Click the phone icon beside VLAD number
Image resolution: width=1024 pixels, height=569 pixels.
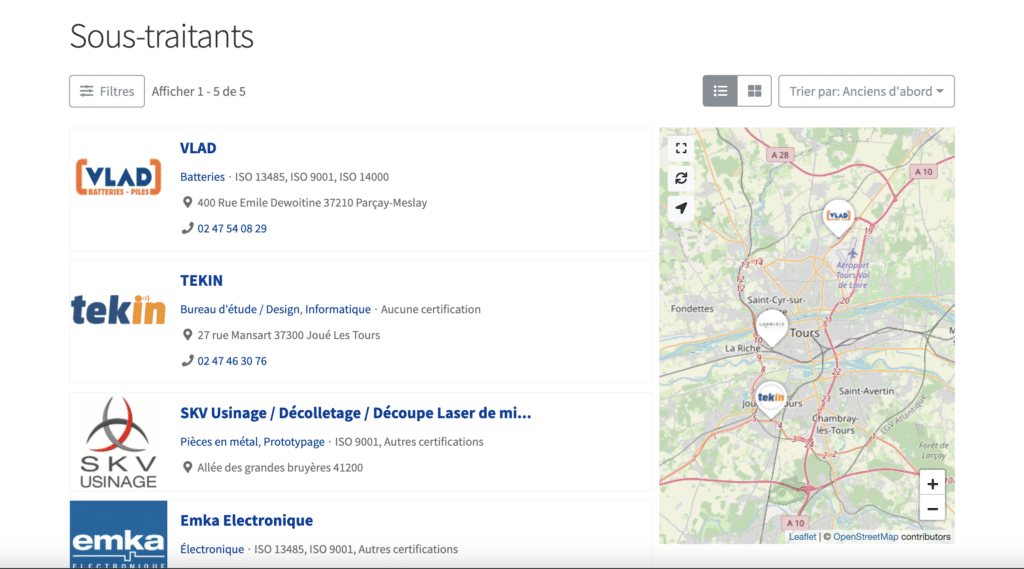187,228
